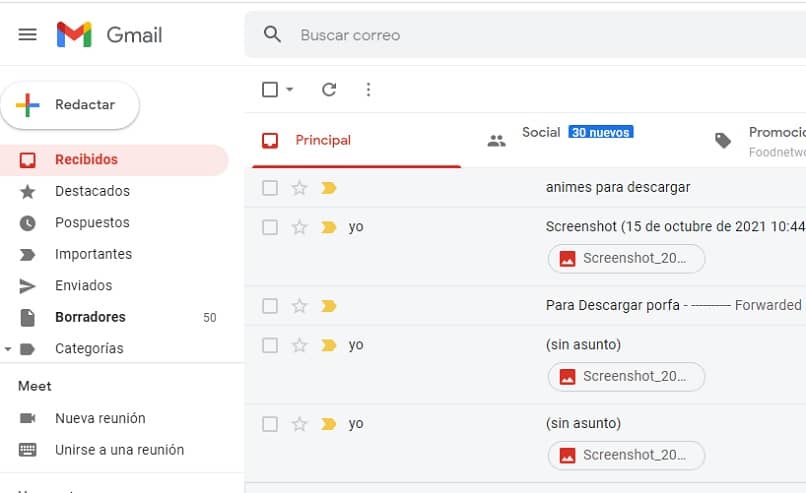Click the Categorías label

click(89, 349)
